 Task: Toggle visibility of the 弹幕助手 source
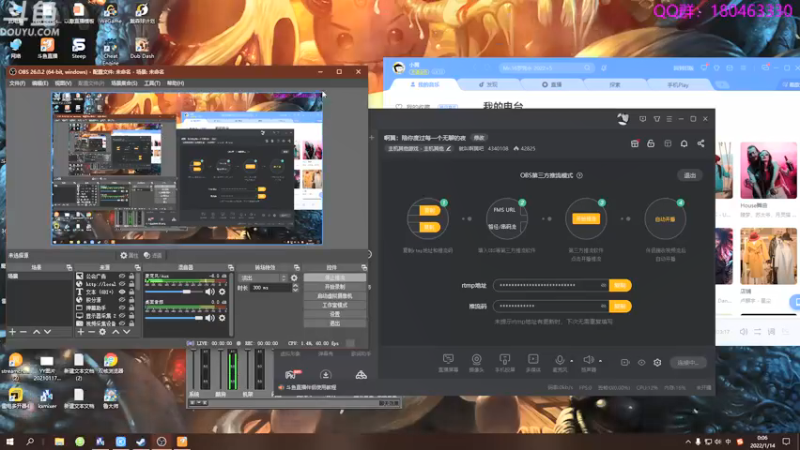[122, 308]
